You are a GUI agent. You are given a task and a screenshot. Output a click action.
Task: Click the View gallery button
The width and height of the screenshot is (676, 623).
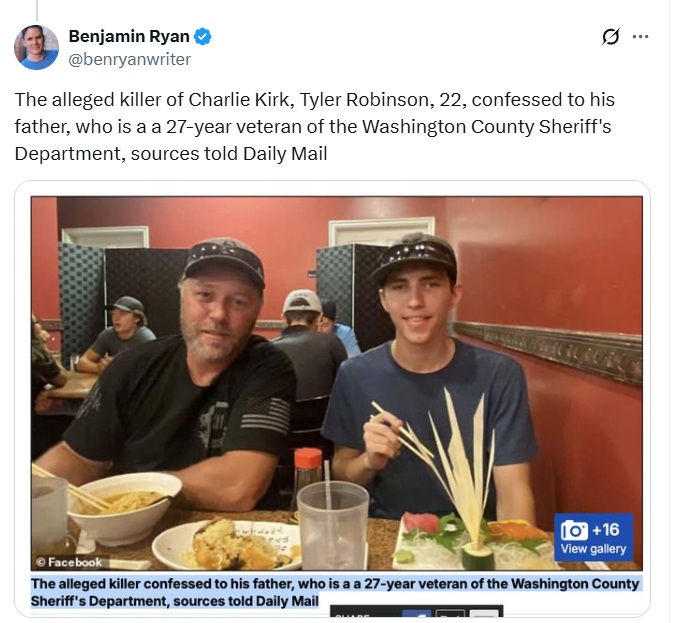pyautogui.click(x=594, y=549)
